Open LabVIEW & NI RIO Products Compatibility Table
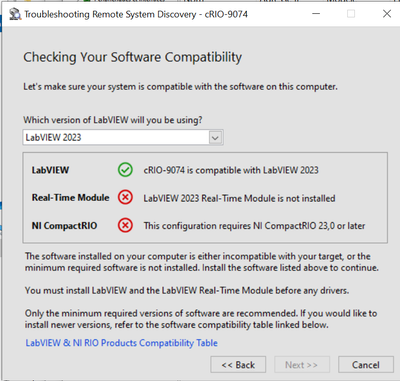 coord(122,343)
